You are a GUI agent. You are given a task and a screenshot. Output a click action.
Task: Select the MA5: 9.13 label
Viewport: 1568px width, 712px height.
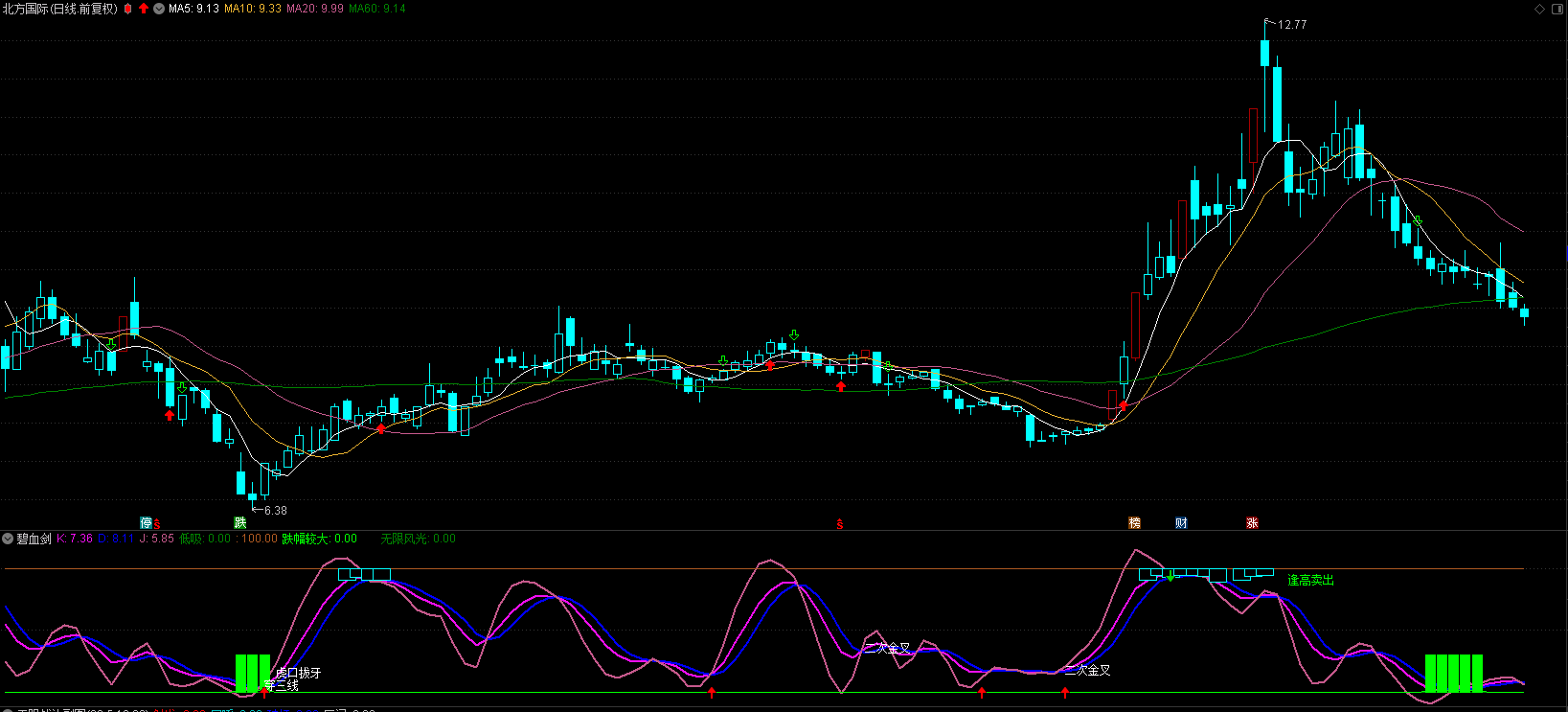(x=193, y=9)
